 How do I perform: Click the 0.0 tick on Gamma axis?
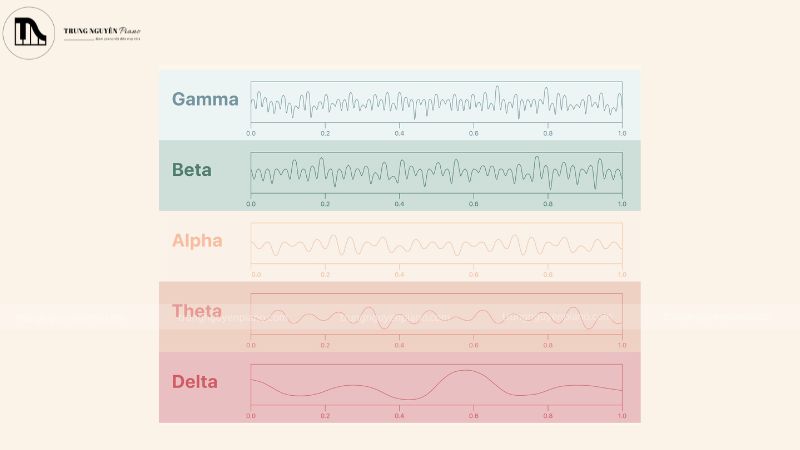pos(251,133)
